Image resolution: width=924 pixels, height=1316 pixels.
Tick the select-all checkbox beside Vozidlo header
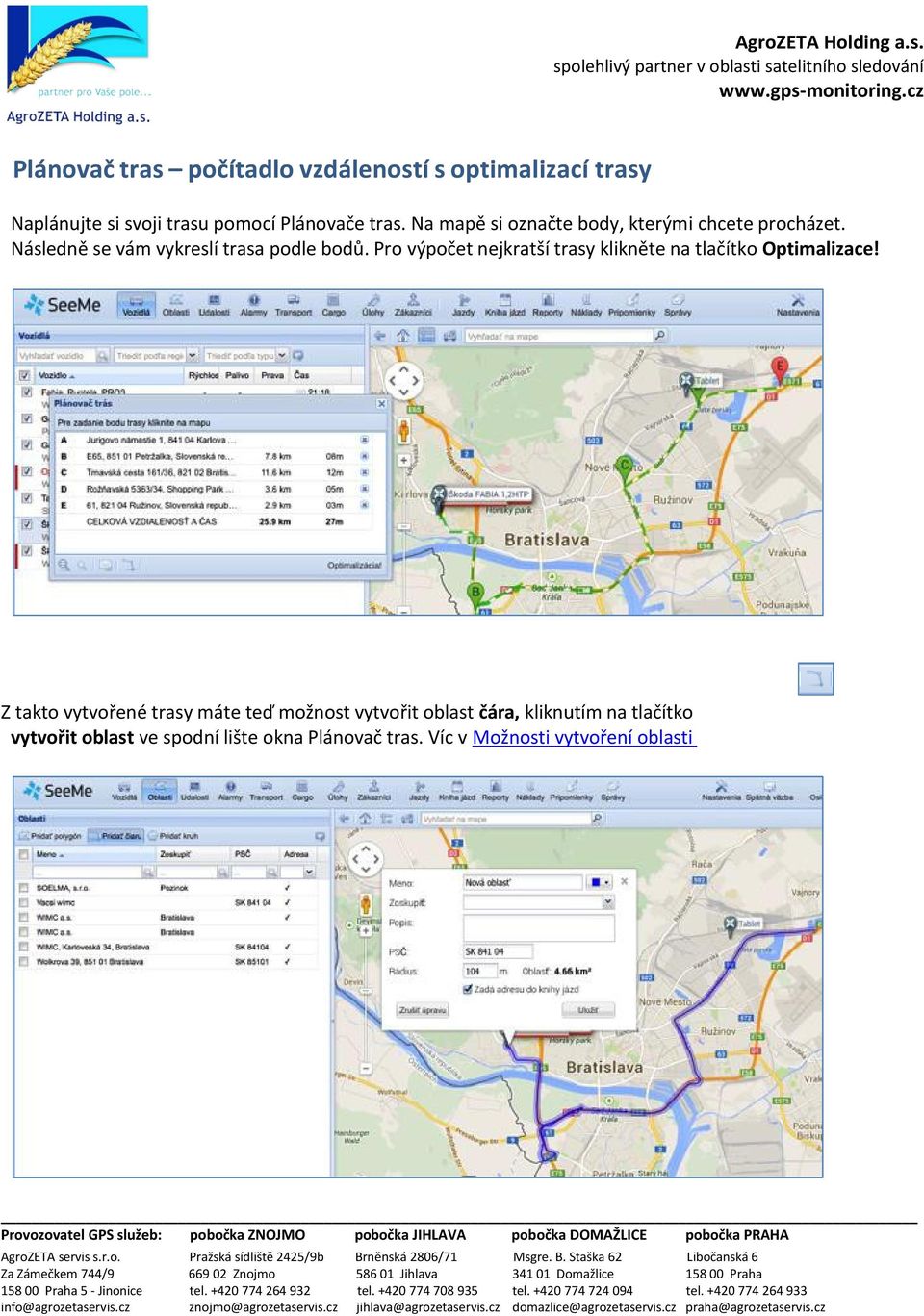[26, 375]
